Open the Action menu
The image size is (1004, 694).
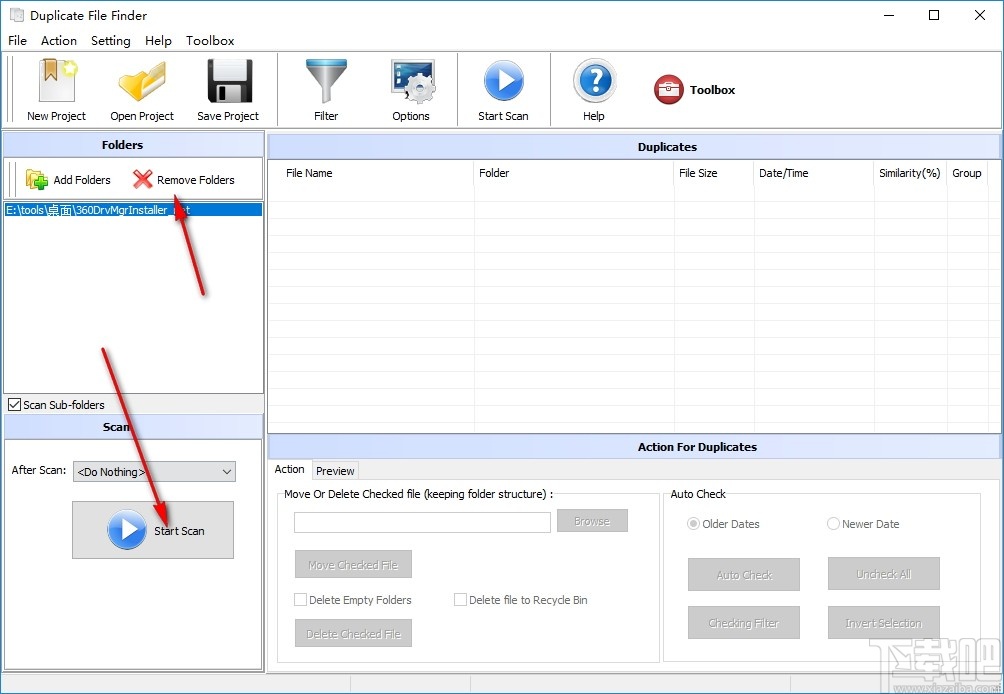click(58, 41)
